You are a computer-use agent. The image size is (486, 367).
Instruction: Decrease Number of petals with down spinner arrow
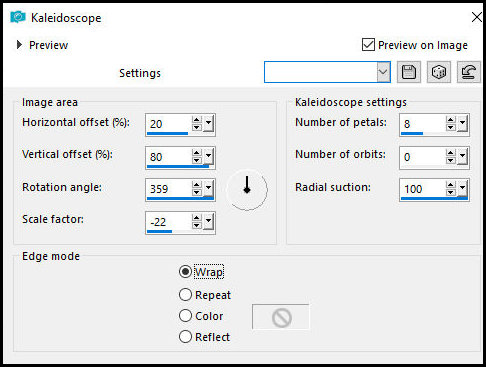(451, 127)
